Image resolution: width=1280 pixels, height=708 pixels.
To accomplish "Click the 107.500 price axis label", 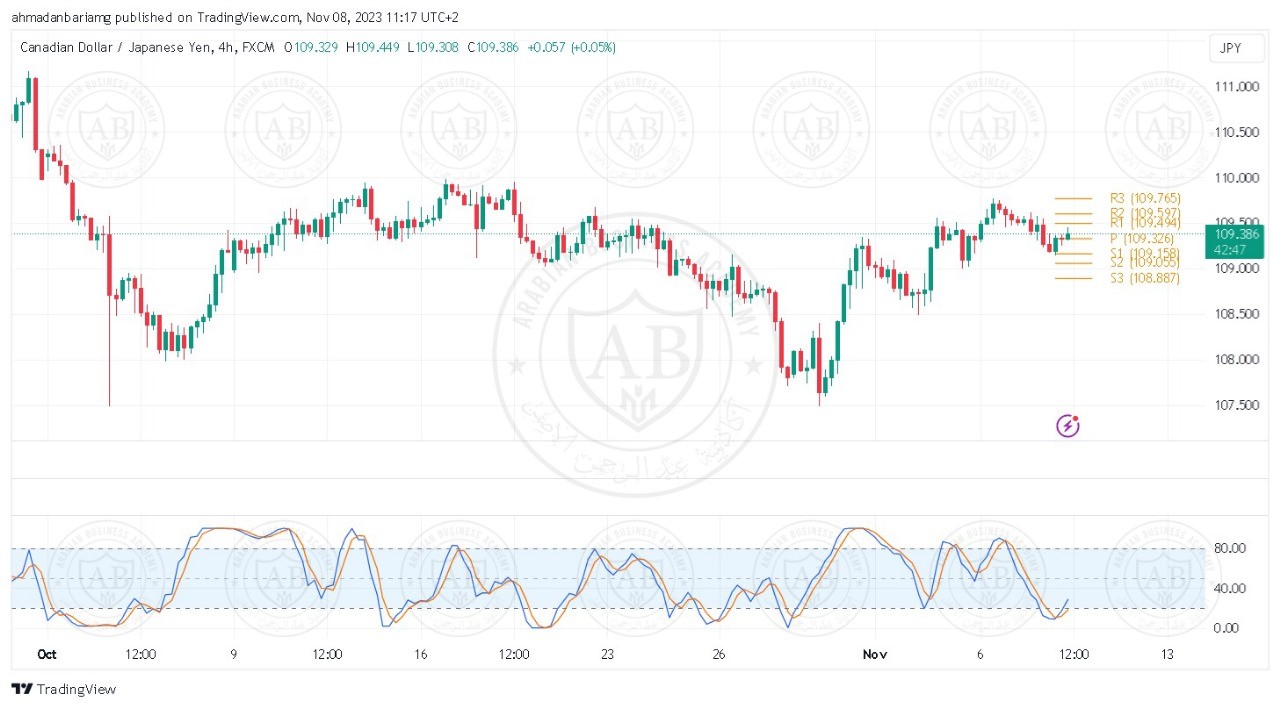I will point(1236,405).
